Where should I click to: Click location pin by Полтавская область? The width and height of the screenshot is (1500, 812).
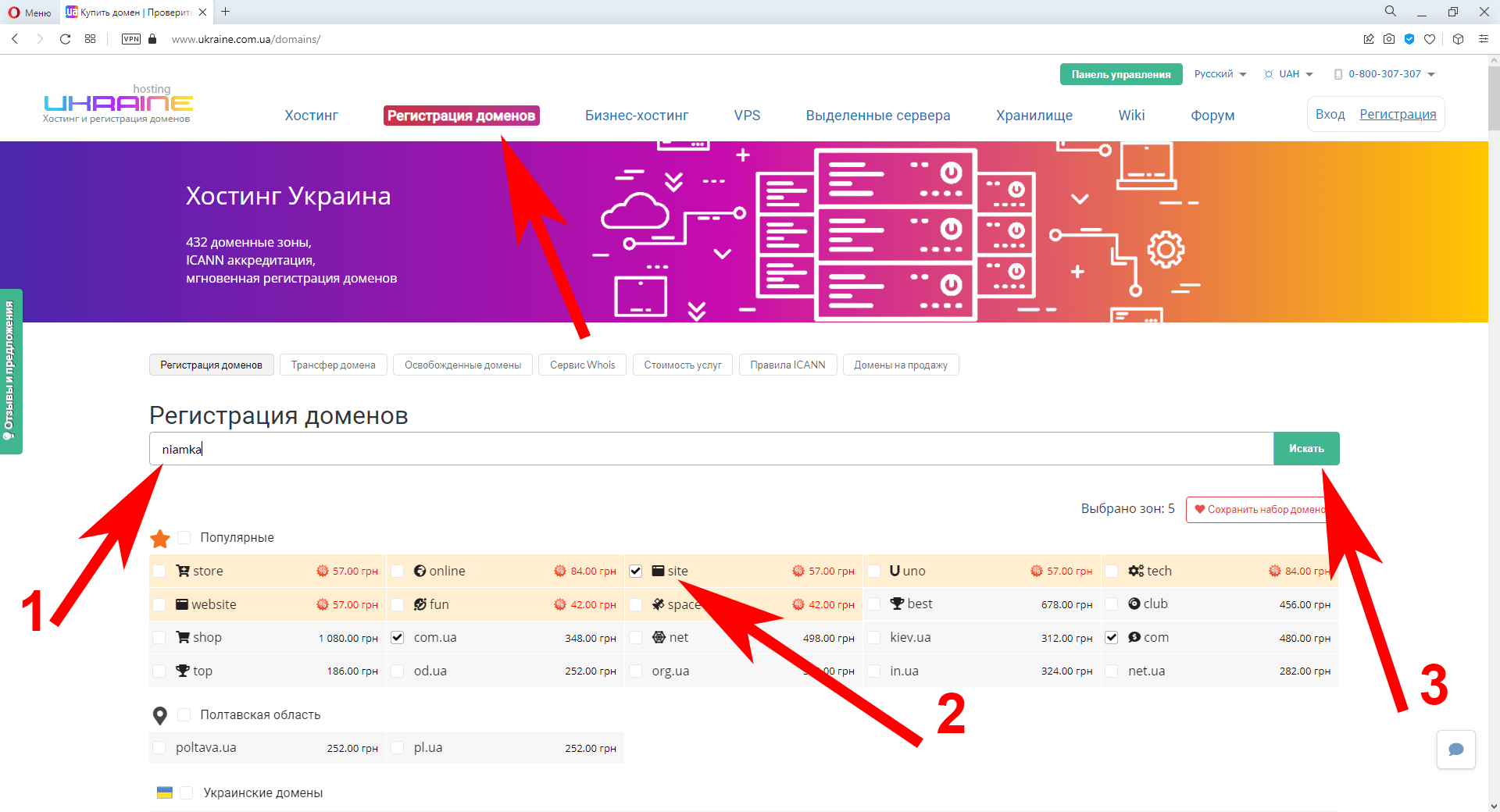(x=160, y=715)
